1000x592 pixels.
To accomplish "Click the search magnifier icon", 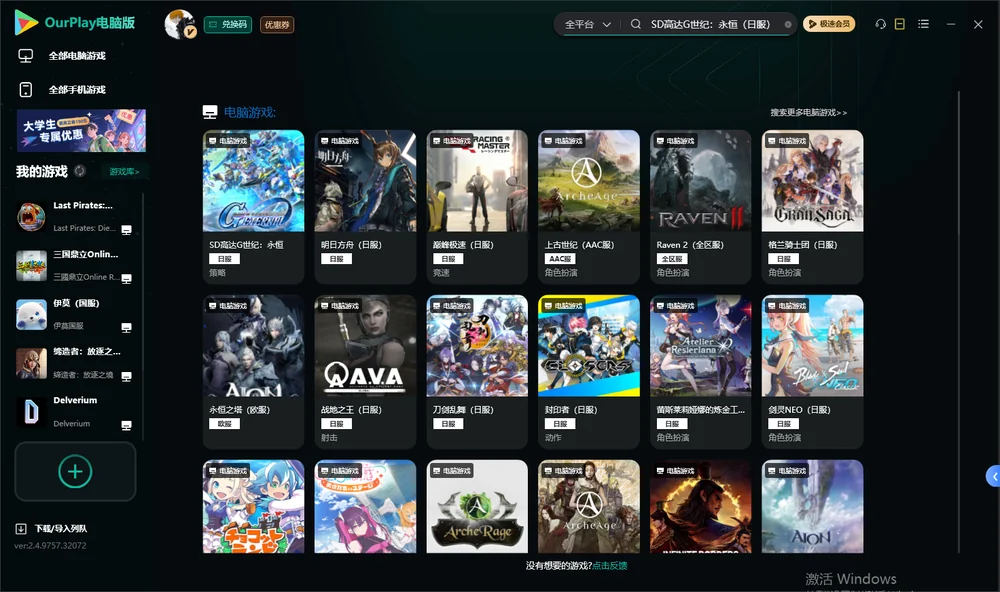I will 635,24.
